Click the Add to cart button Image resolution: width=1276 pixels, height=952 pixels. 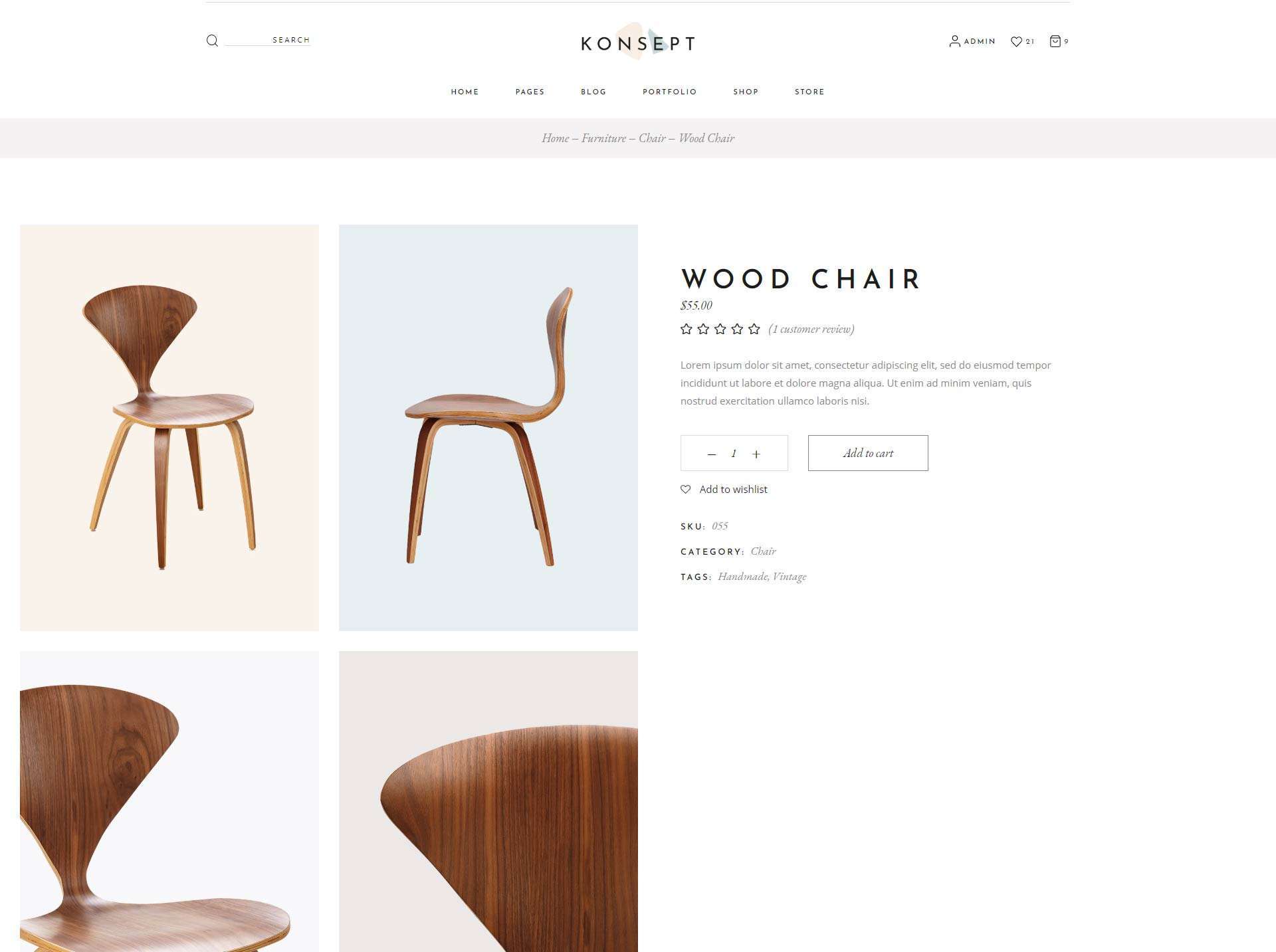pyautogui.click(x=868, y=453)
